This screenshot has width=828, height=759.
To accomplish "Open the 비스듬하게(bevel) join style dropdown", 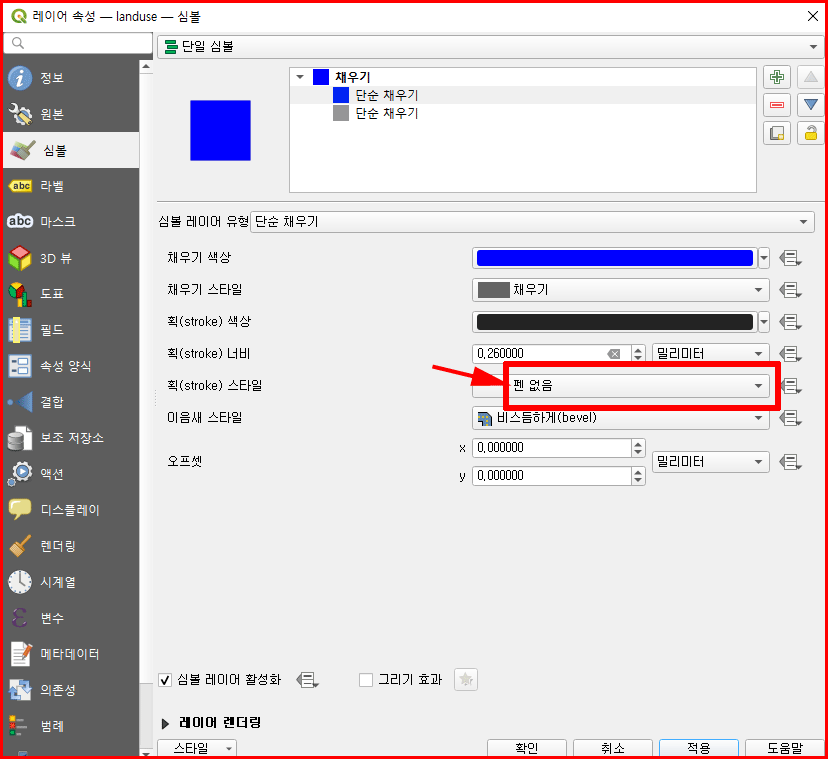I will [620, 418].
